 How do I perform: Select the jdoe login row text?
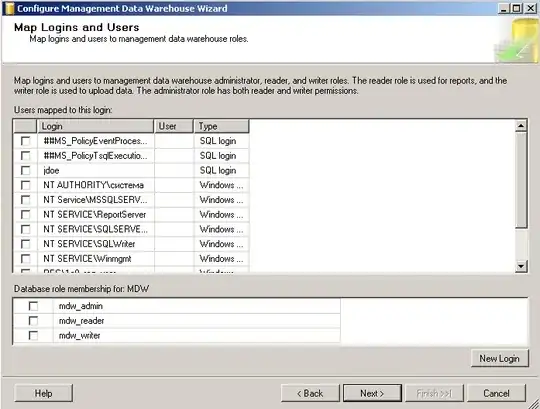click(x=51, y=170)
